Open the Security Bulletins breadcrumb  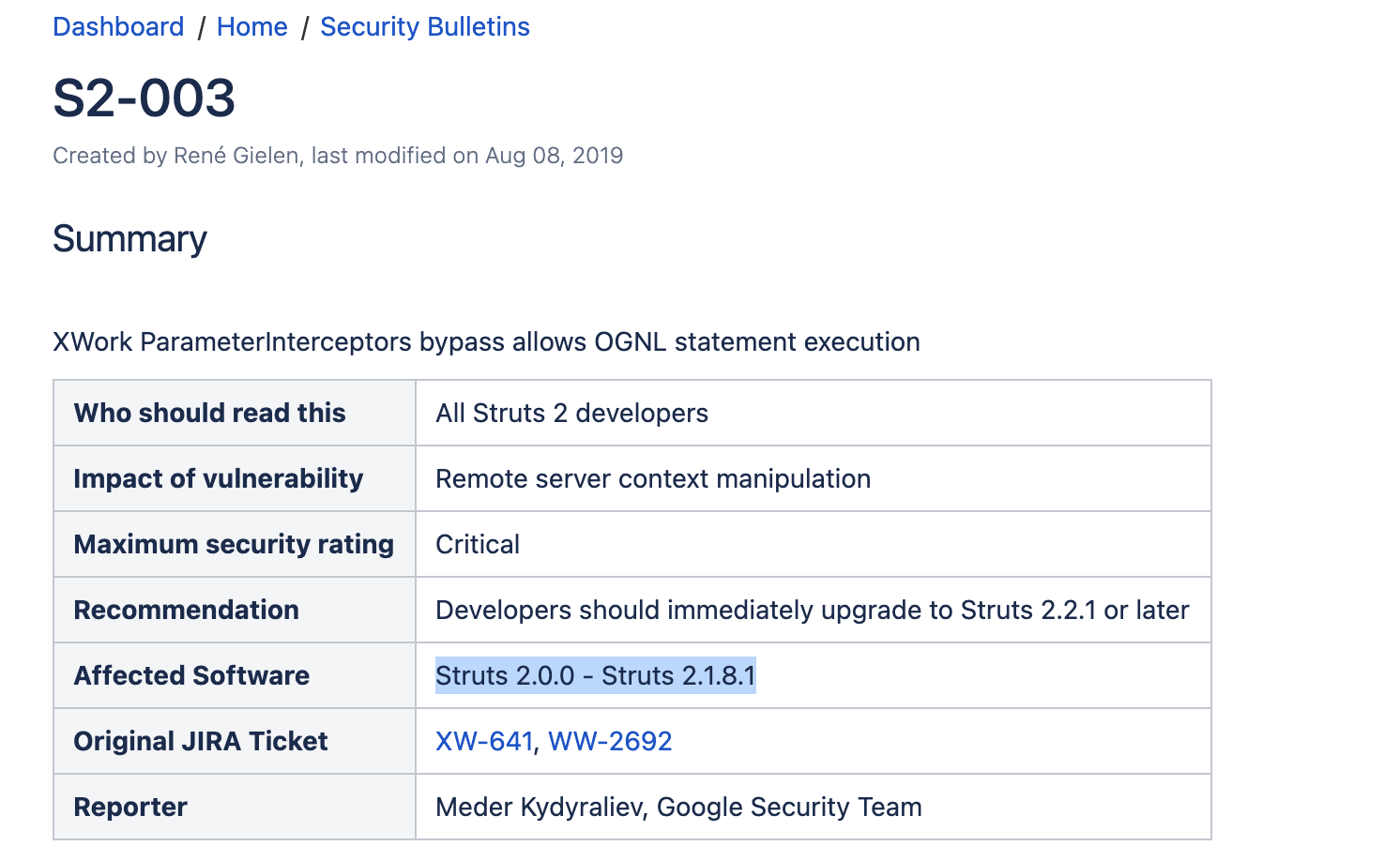click(425, 27)
